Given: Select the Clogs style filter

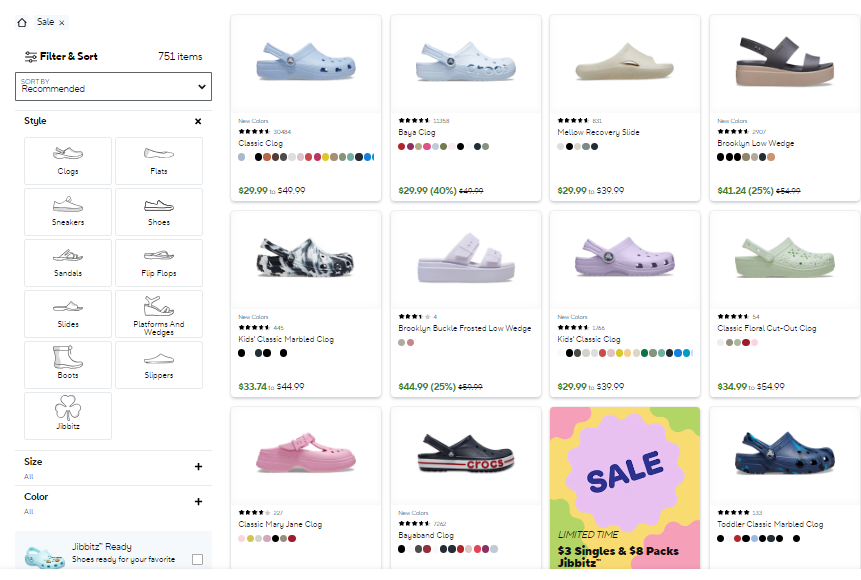Looking at the screenshot, I should (x=68, y=161).
